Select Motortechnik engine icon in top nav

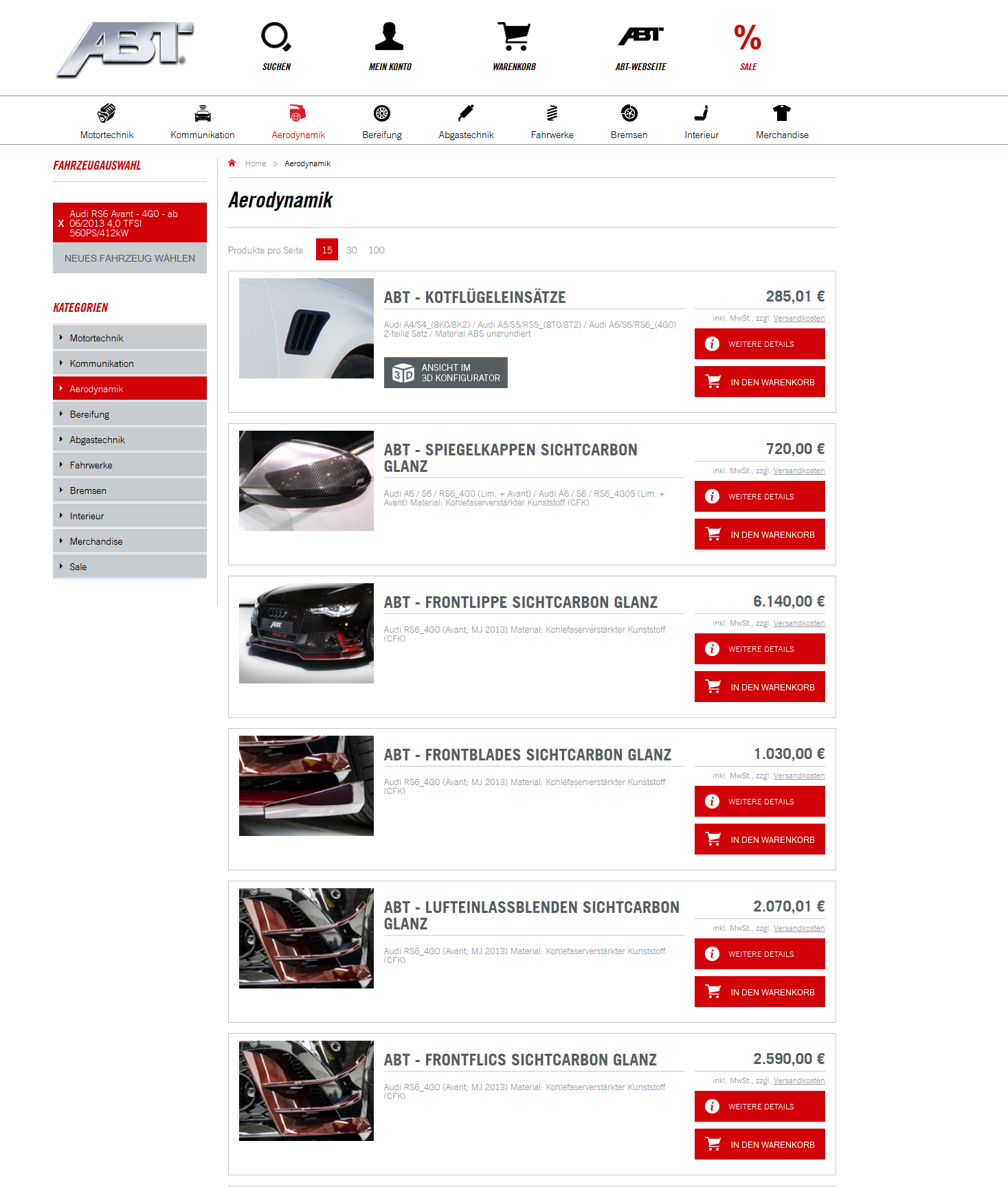click(x=107, y=113)
